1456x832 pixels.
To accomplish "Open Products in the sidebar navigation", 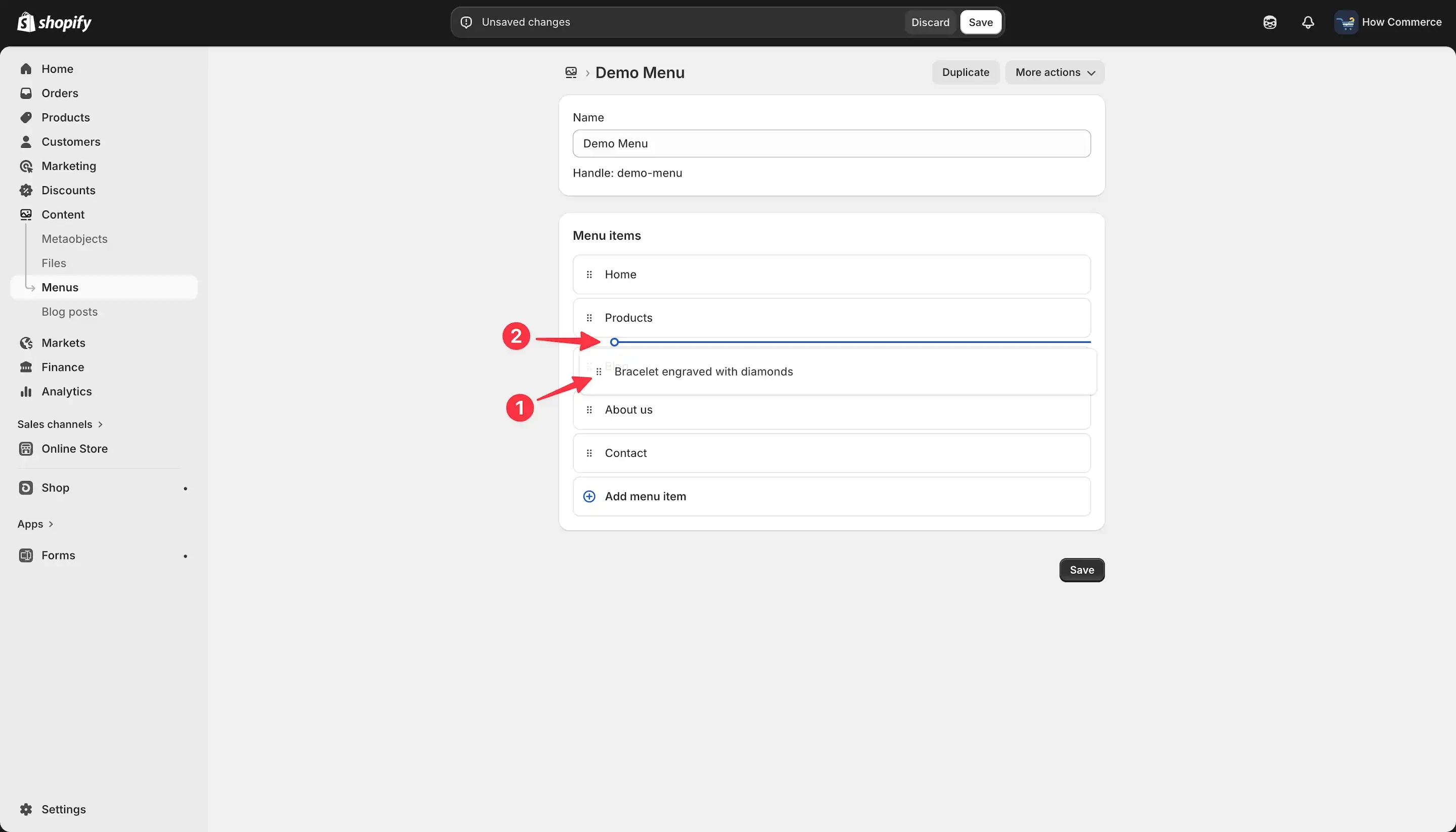I will click(x=66, y=117).
